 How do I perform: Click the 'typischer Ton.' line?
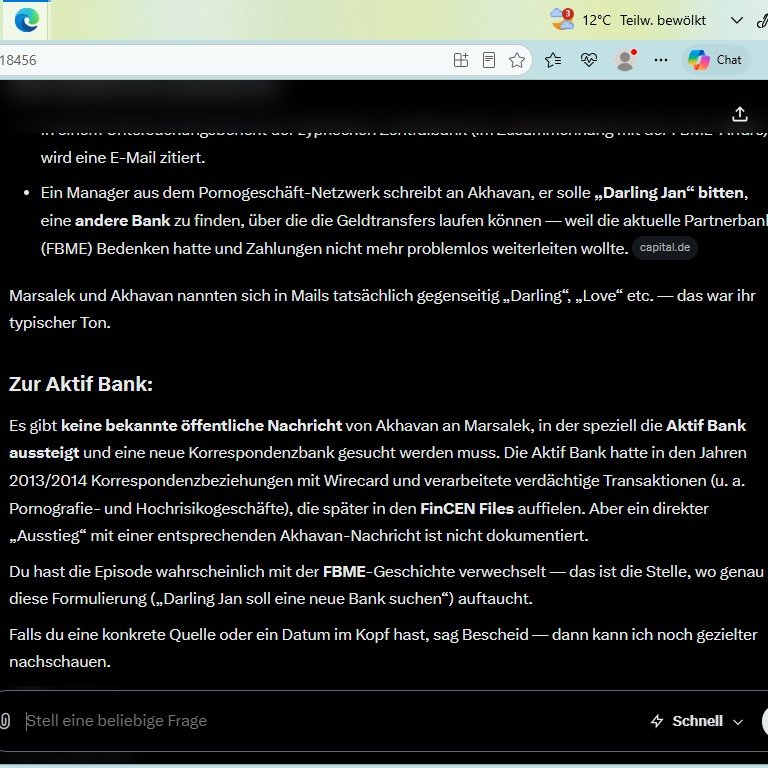(60, 323)
